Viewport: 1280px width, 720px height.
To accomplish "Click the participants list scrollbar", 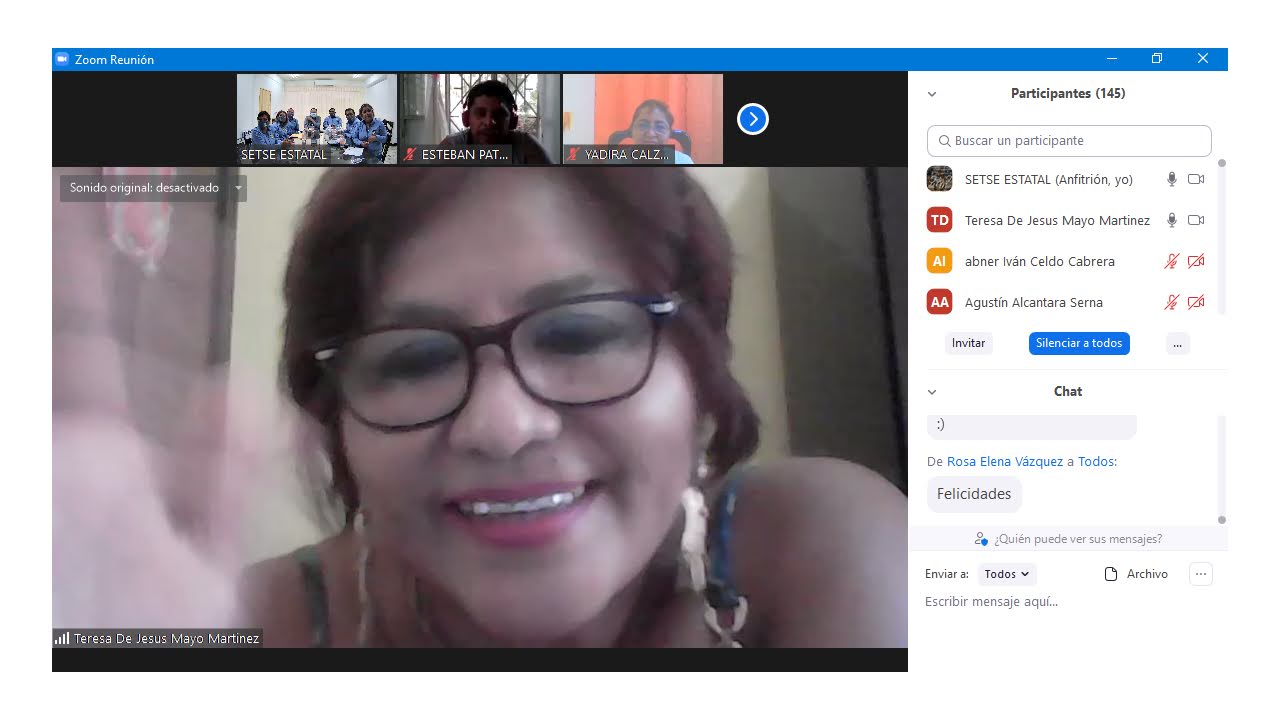I will [1221, 237].
